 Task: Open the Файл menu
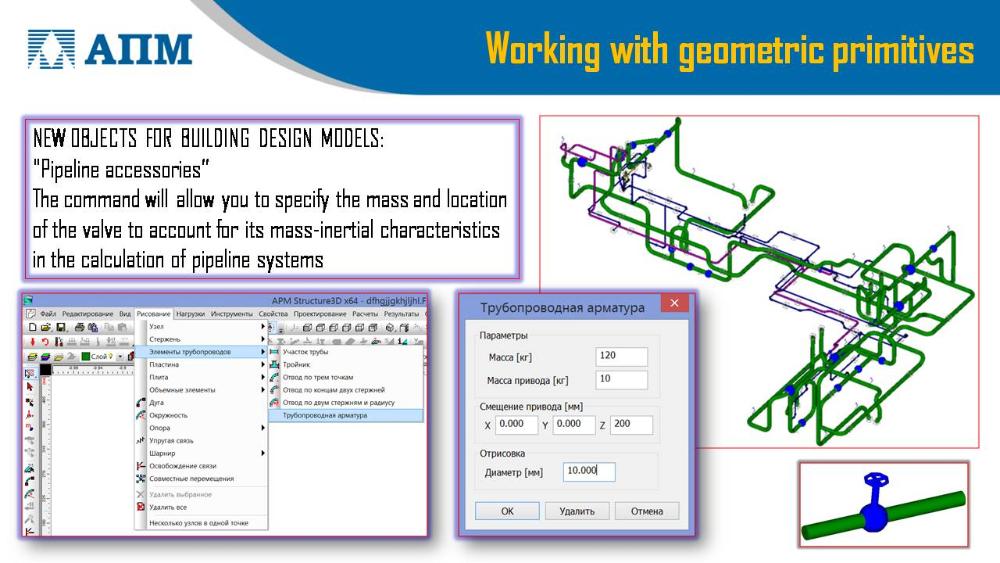coord(48,313)
